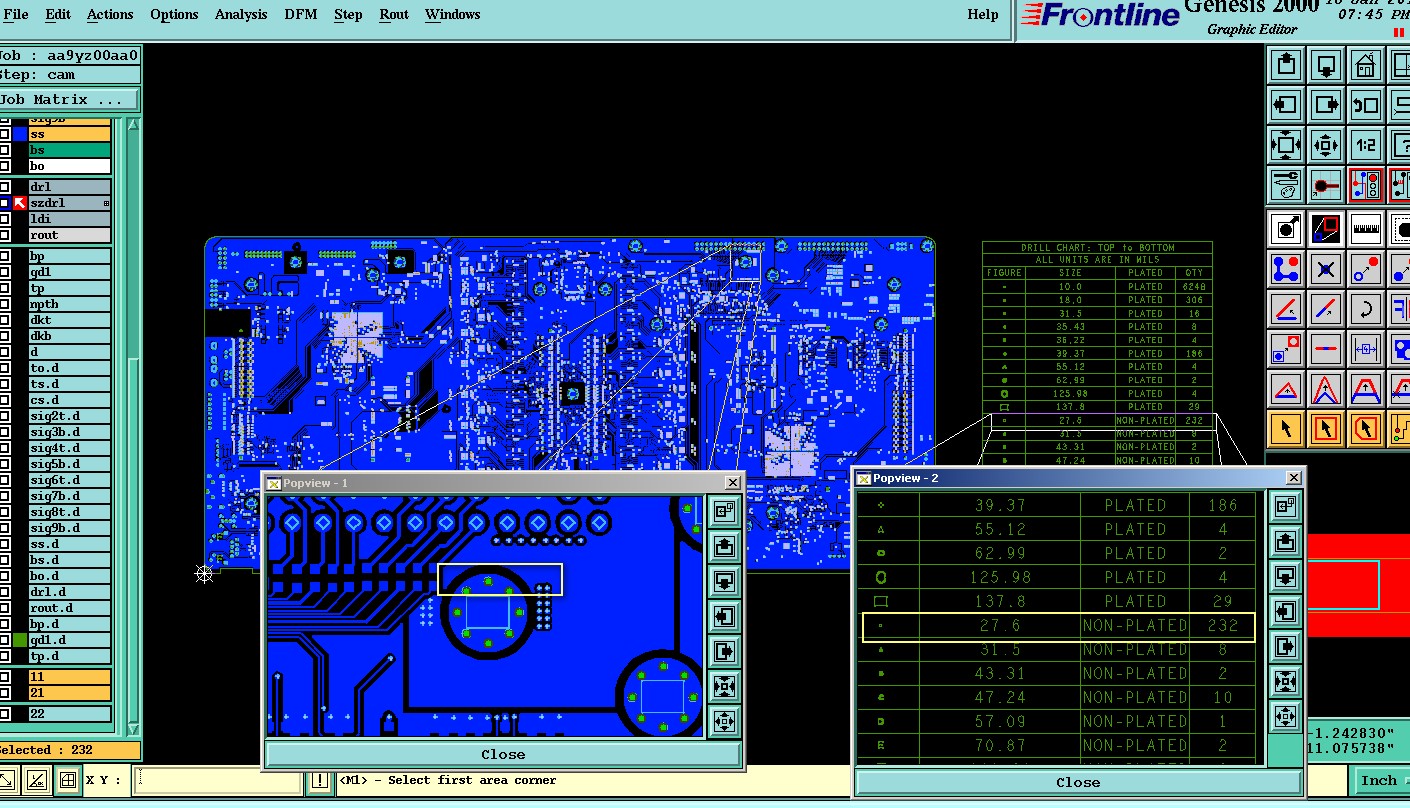Toggle the ss layer checkbox
1410x808 pixels.
click(5, 134)
